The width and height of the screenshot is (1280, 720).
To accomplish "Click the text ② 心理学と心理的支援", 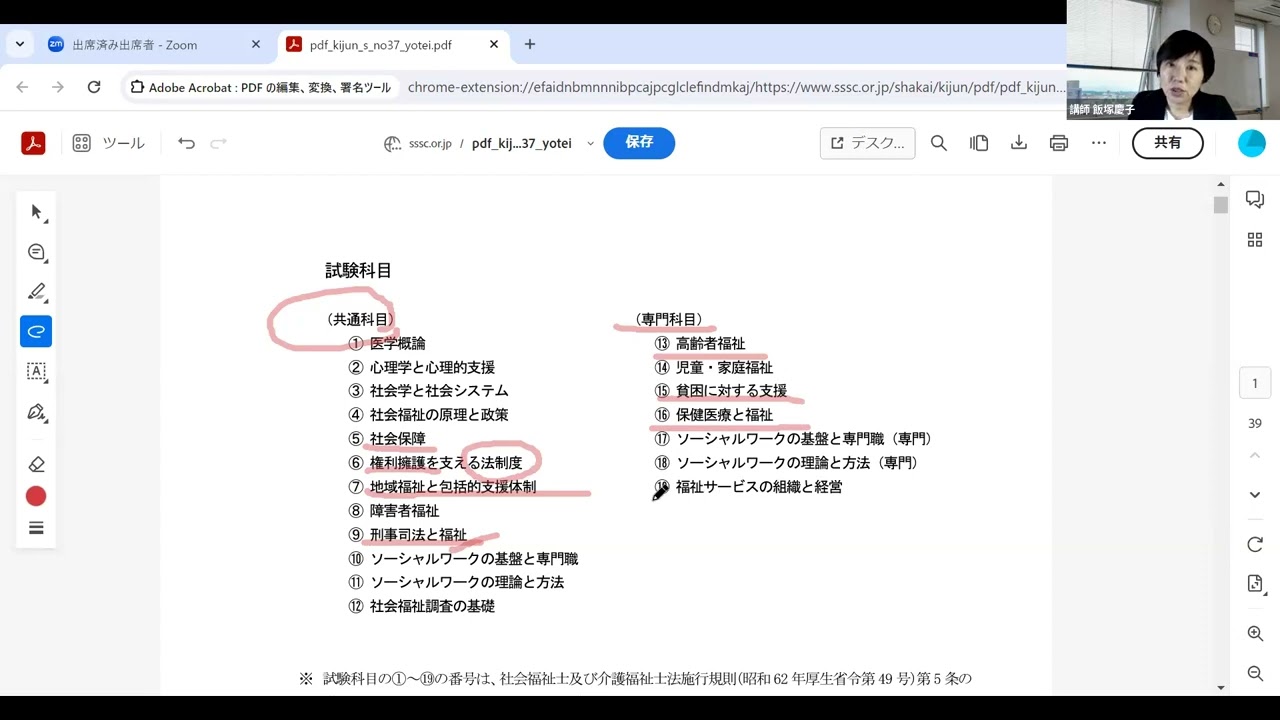I will [421, 367].
